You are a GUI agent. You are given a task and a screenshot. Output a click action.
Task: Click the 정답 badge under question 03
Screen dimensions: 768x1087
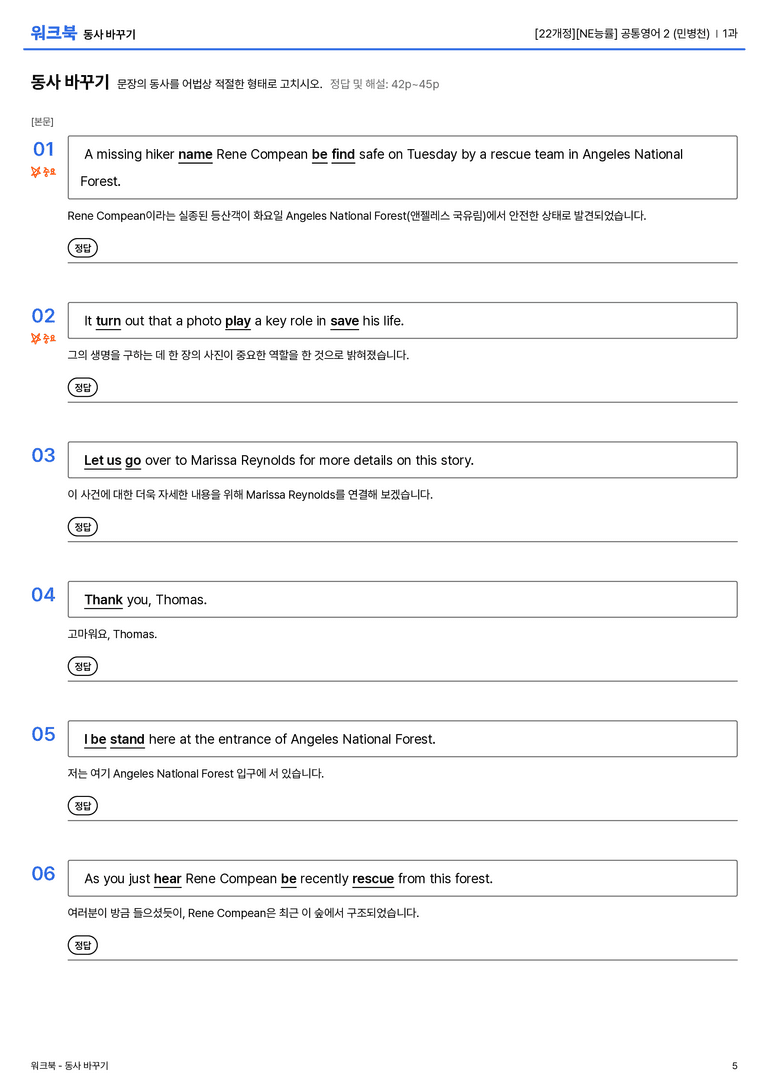click(x=82, y=526)
